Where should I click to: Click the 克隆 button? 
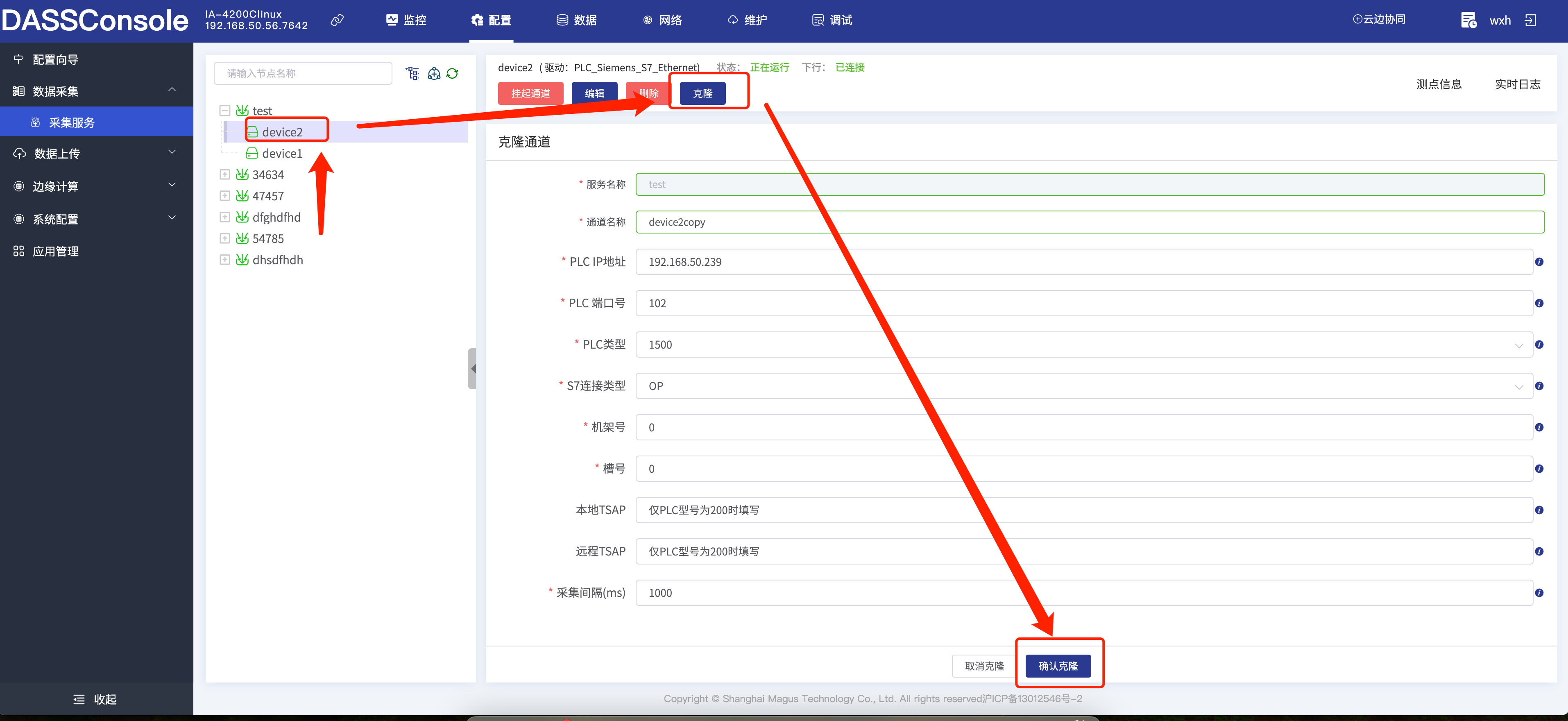[x=702, y=93]
